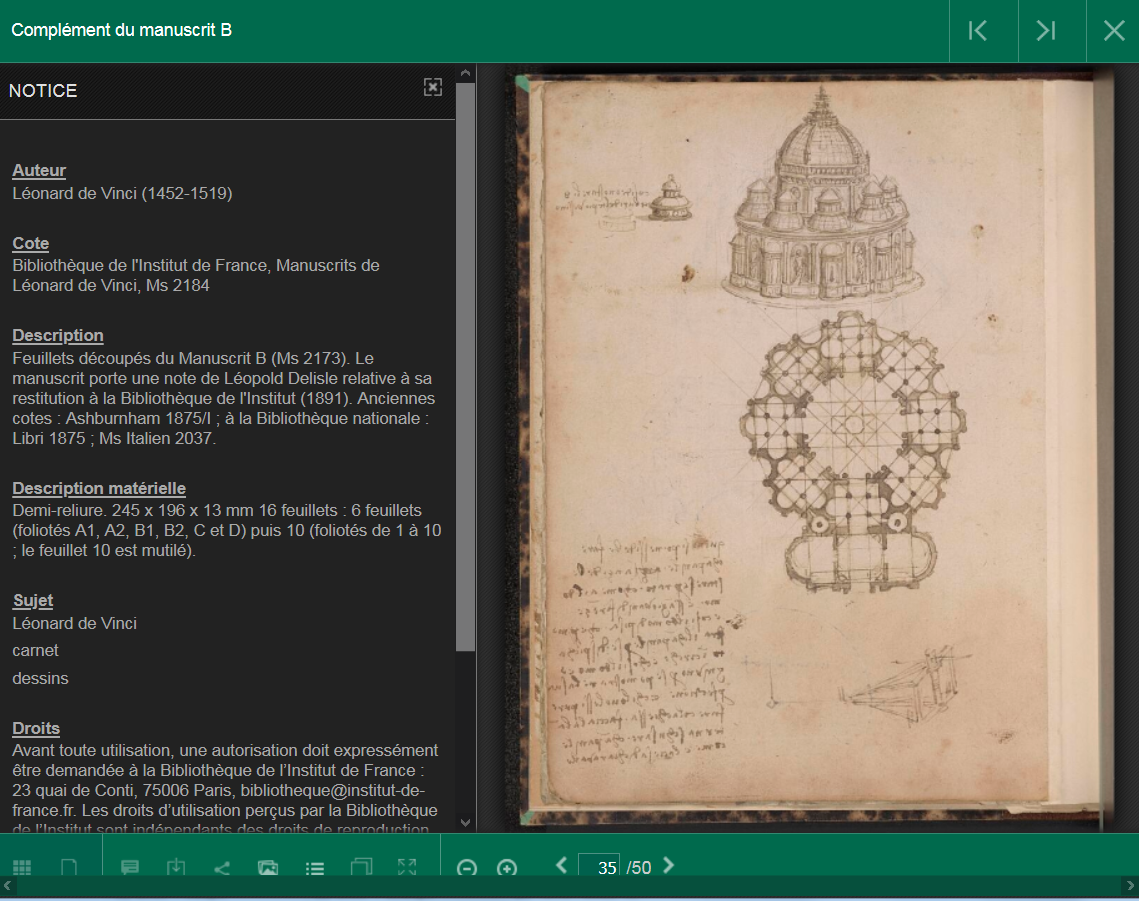The height and width of the screenshot is (901, 1139).
Task: Click the horizontal scrollbar left arrow
Action: pyautogui.click(x=7, y=886)
